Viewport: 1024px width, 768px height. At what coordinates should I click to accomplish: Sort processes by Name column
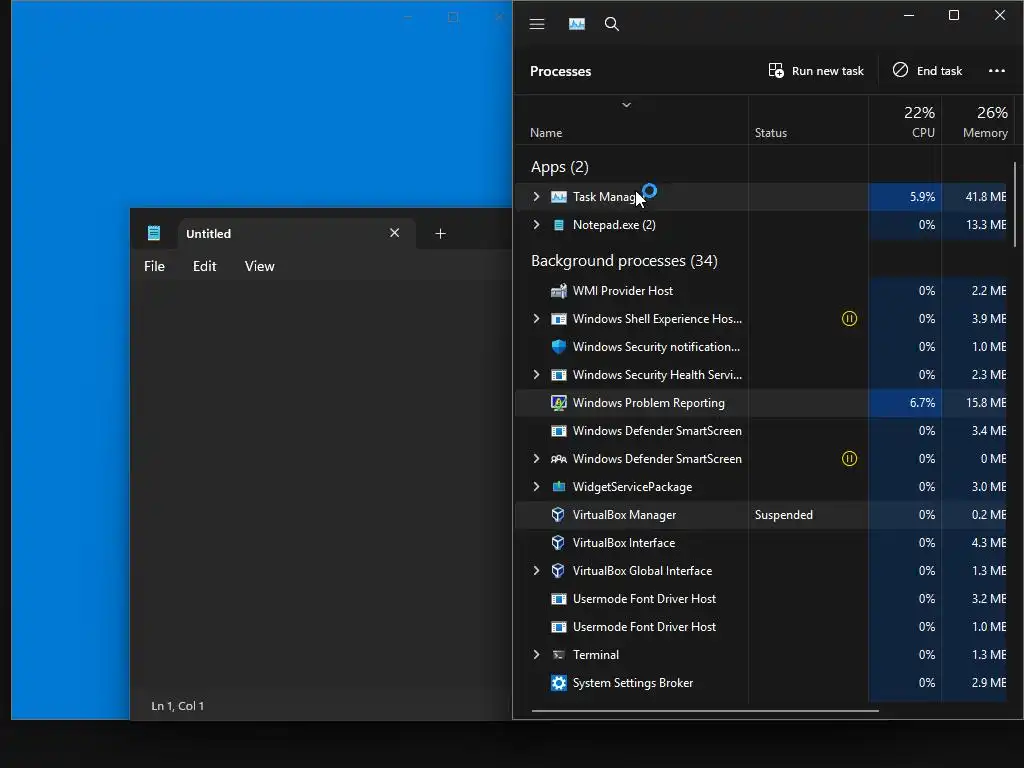click(x=546, y=133)
